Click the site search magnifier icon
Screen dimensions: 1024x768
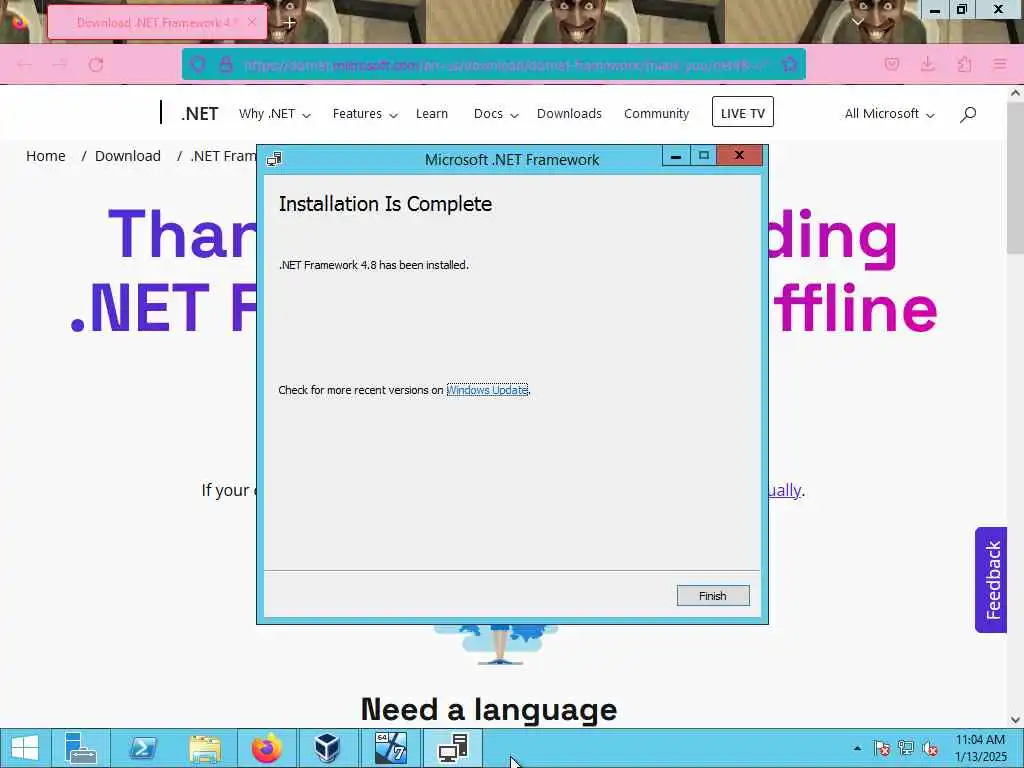(x=968, y=114)
